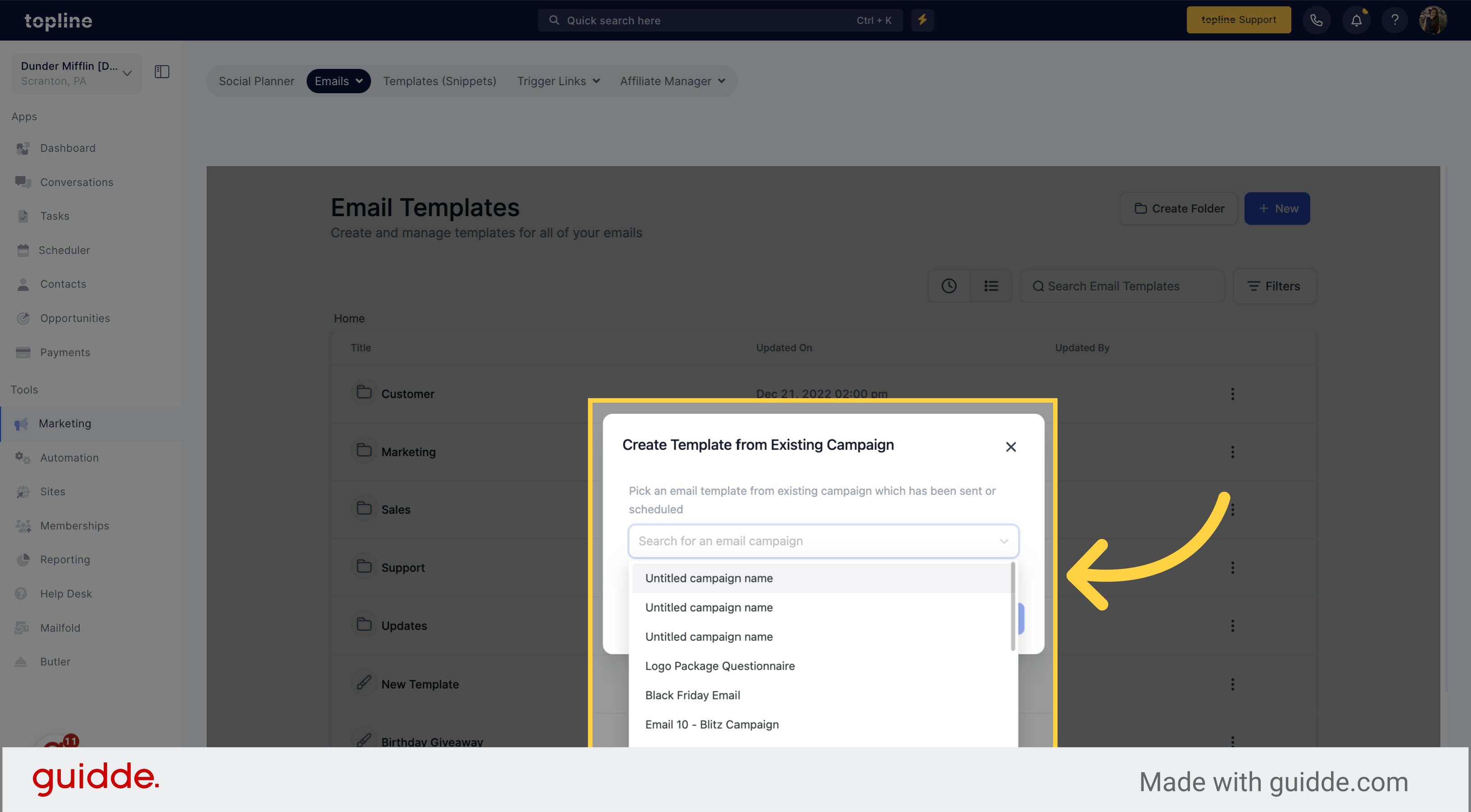1471x812 pixels.
Task: Select 'Black Friday Email' campaign from list
Action: [692, 694]
